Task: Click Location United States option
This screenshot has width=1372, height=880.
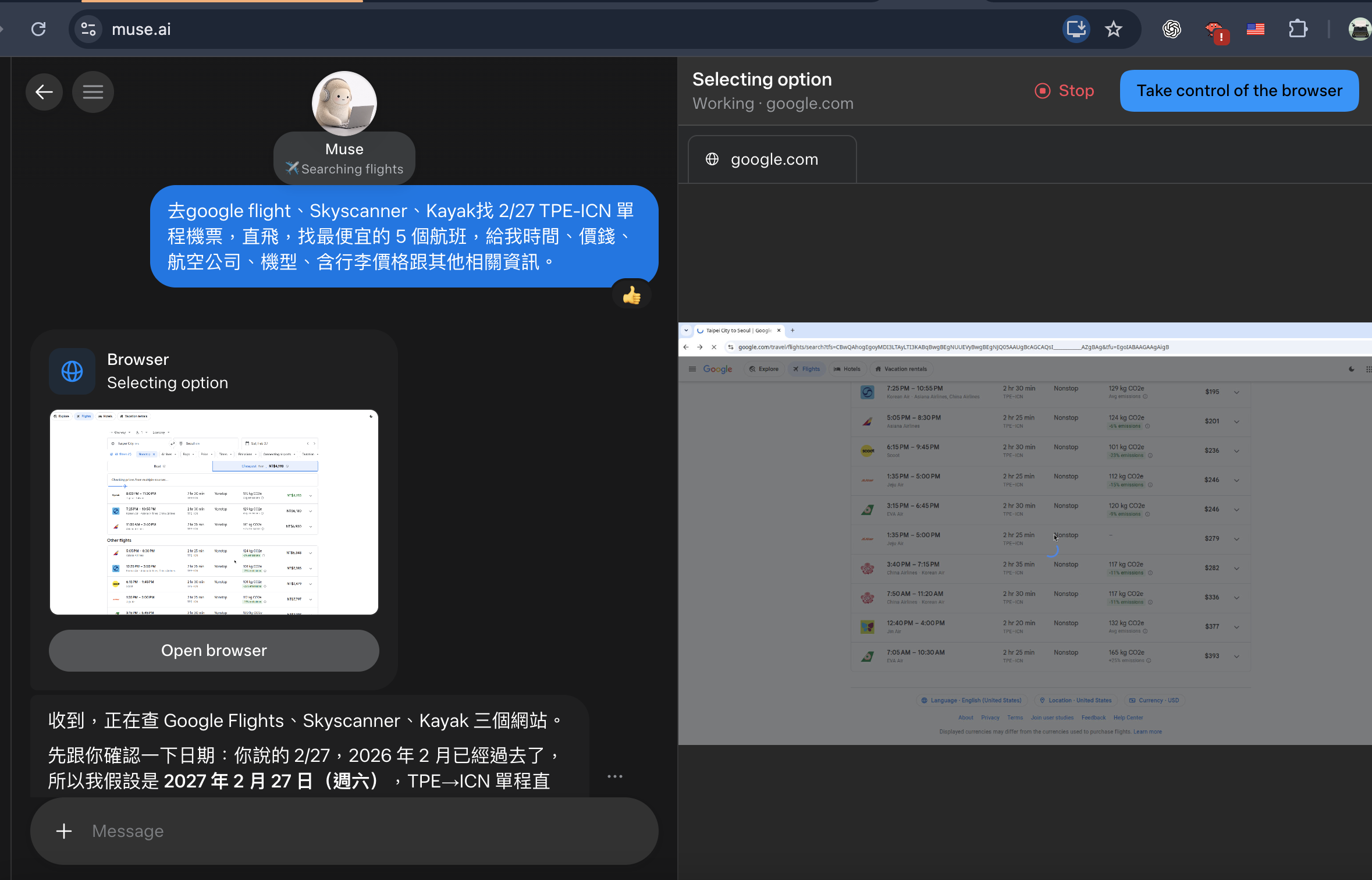Action: pos(1076,700)
